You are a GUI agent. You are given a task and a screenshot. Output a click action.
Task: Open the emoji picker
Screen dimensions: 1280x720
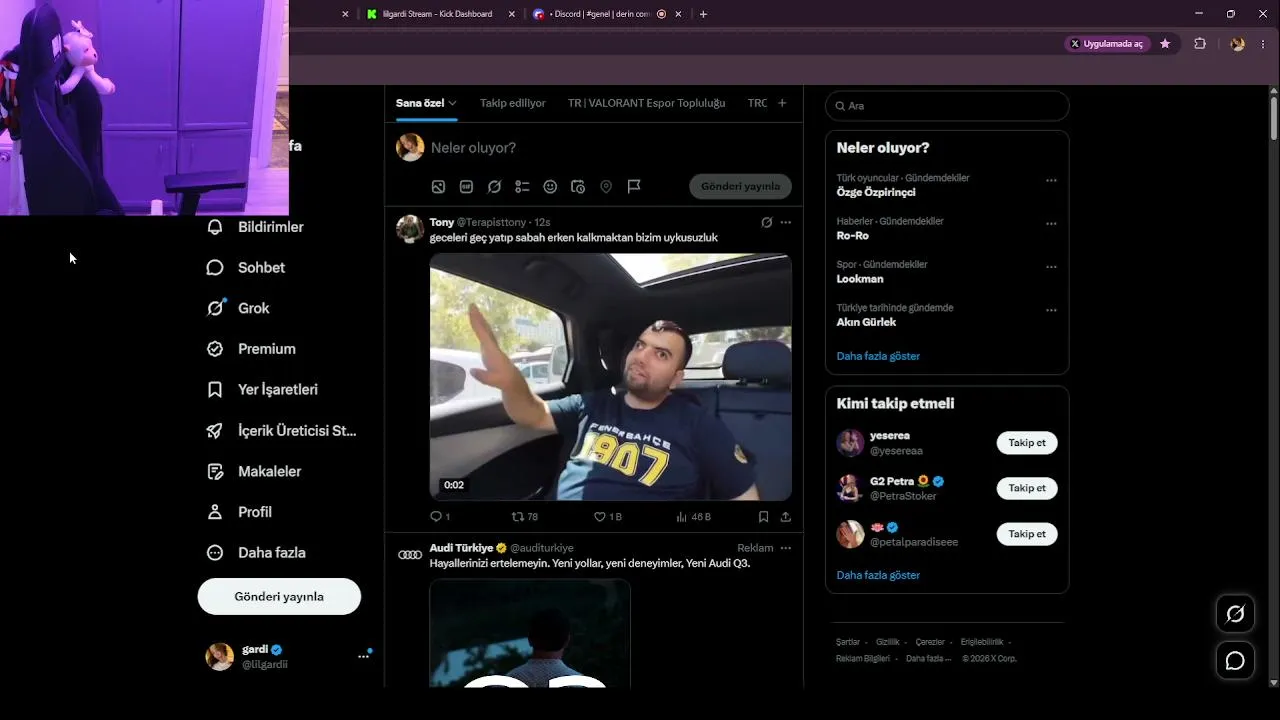[550, 187]
